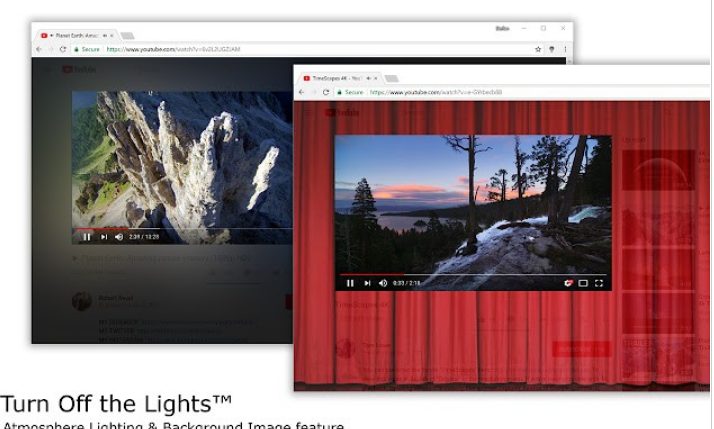
Task: Reload page in the front Chrome window
Action: coord(326,92)
